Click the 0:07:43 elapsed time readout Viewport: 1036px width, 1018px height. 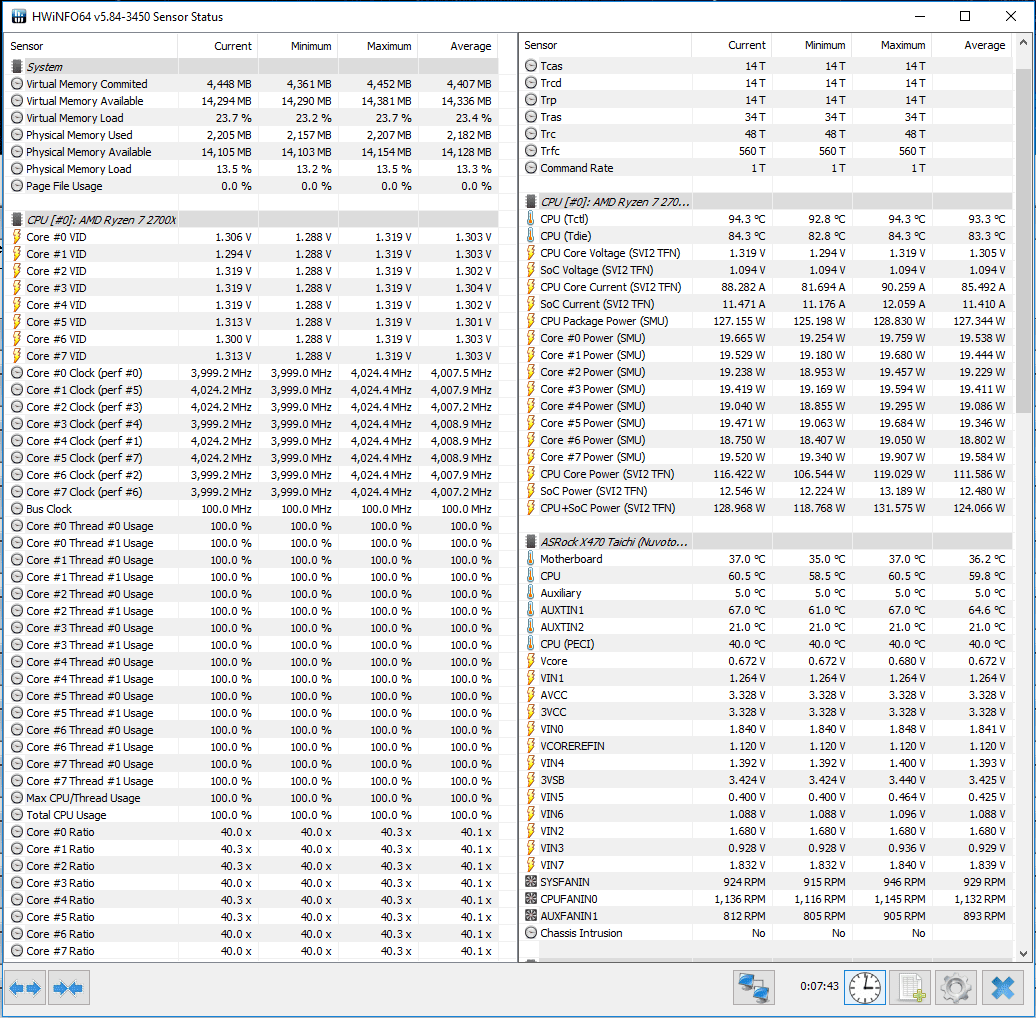[x=819, y=986]
